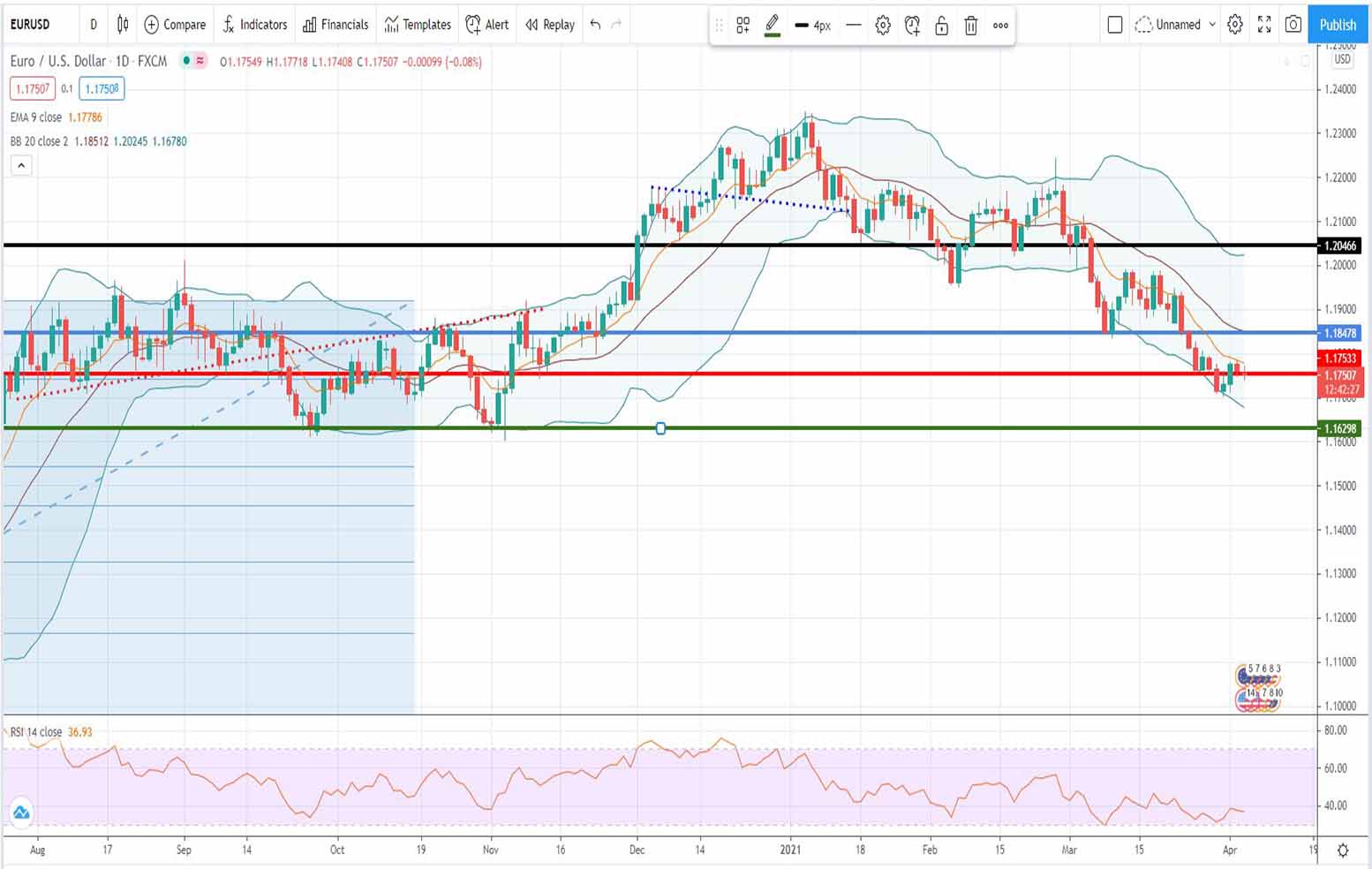Viewport: 1372px width, 869px height.
Task: Enter fullscreen mode
Action: click(1264, 25)
